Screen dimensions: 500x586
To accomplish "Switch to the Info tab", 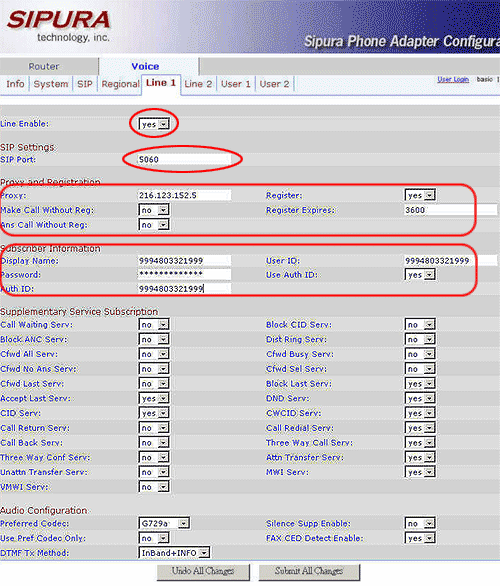I will pos(15,84).
